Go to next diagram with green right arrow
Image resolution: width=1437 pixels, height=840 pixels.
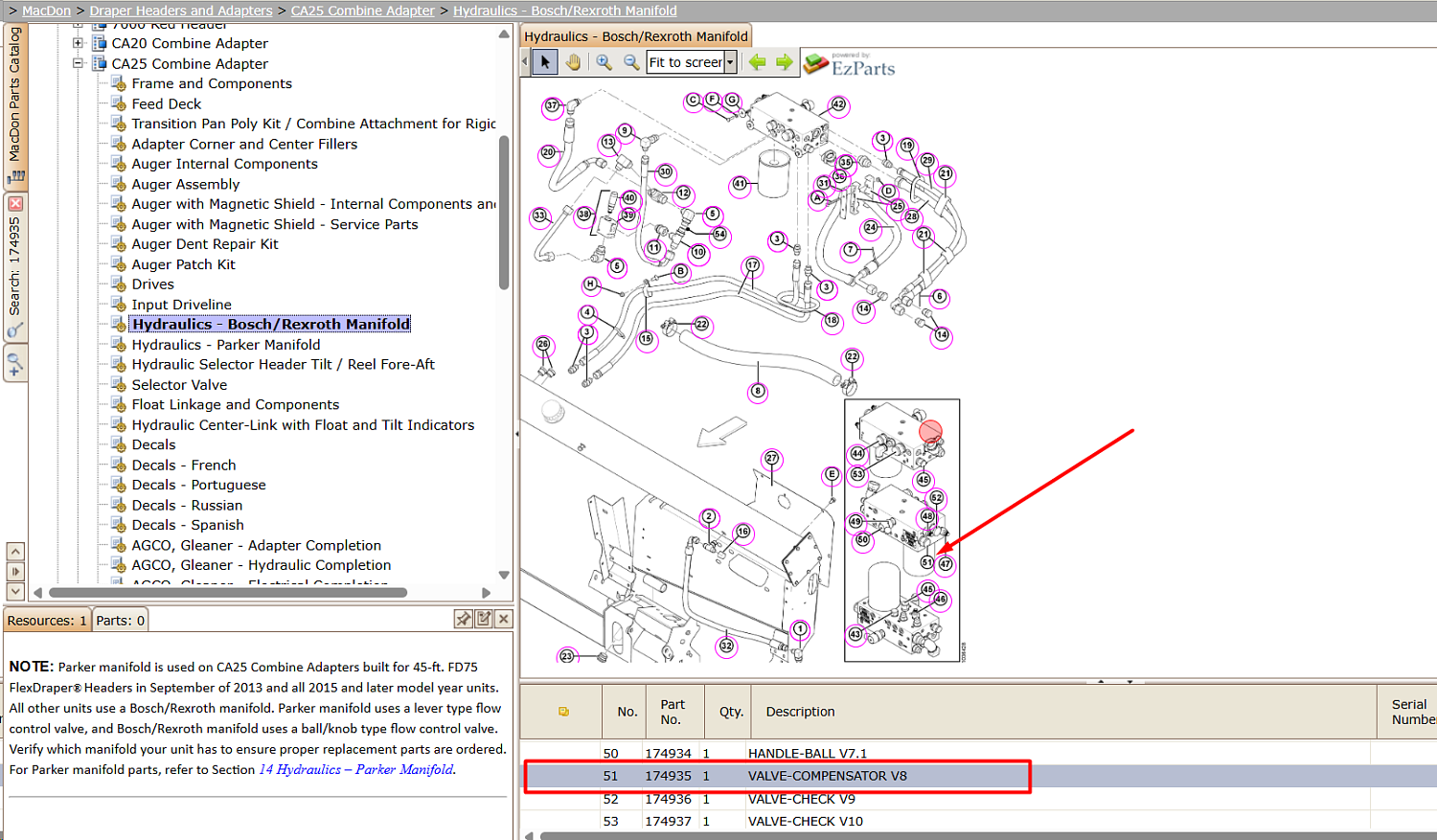tap(785, 62)
